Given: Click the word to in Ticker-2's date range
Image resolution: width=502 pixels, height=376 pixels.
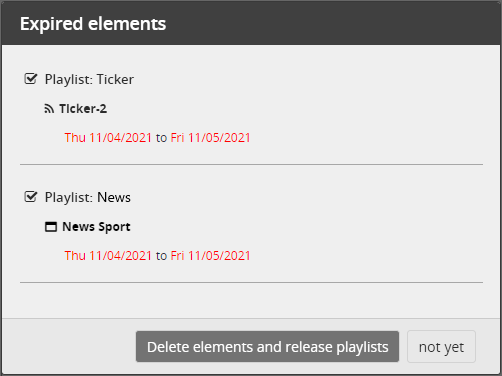Looking at the screenshot, I should pos(161,138).
